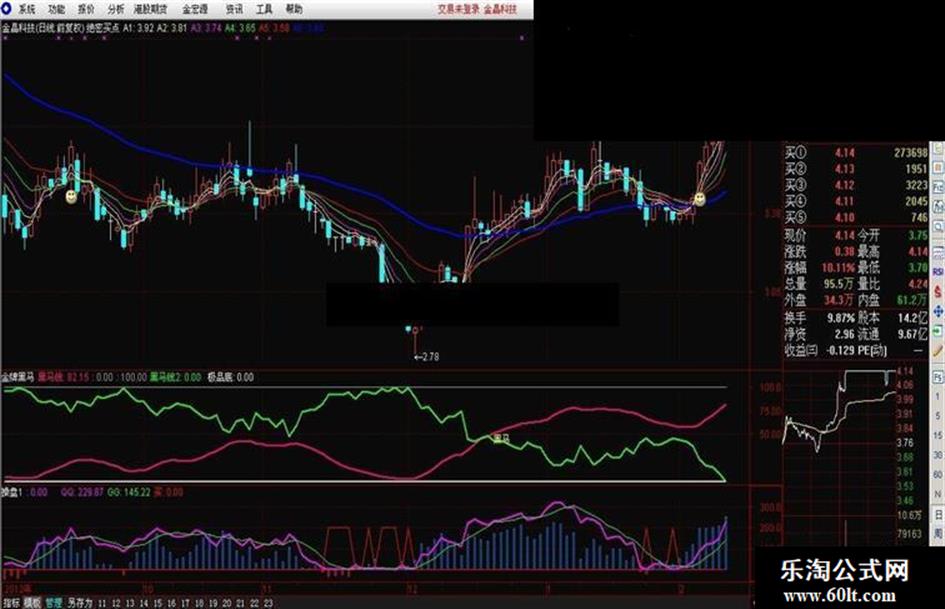This screenshot has width=945, height=609.
Task: Click the 绝密买点 indicator name in chart header
Action: point(102,28)
